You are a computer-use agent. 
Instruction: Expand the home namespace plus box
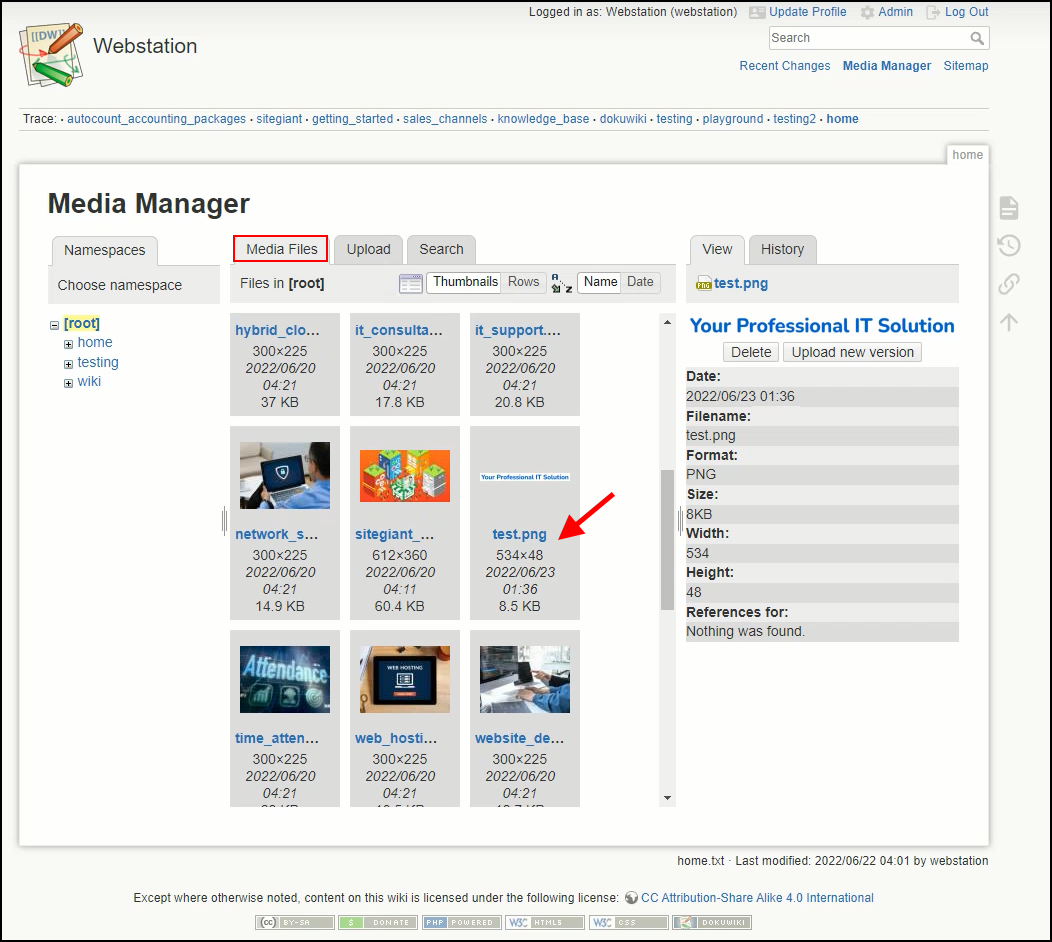point(68,344)
